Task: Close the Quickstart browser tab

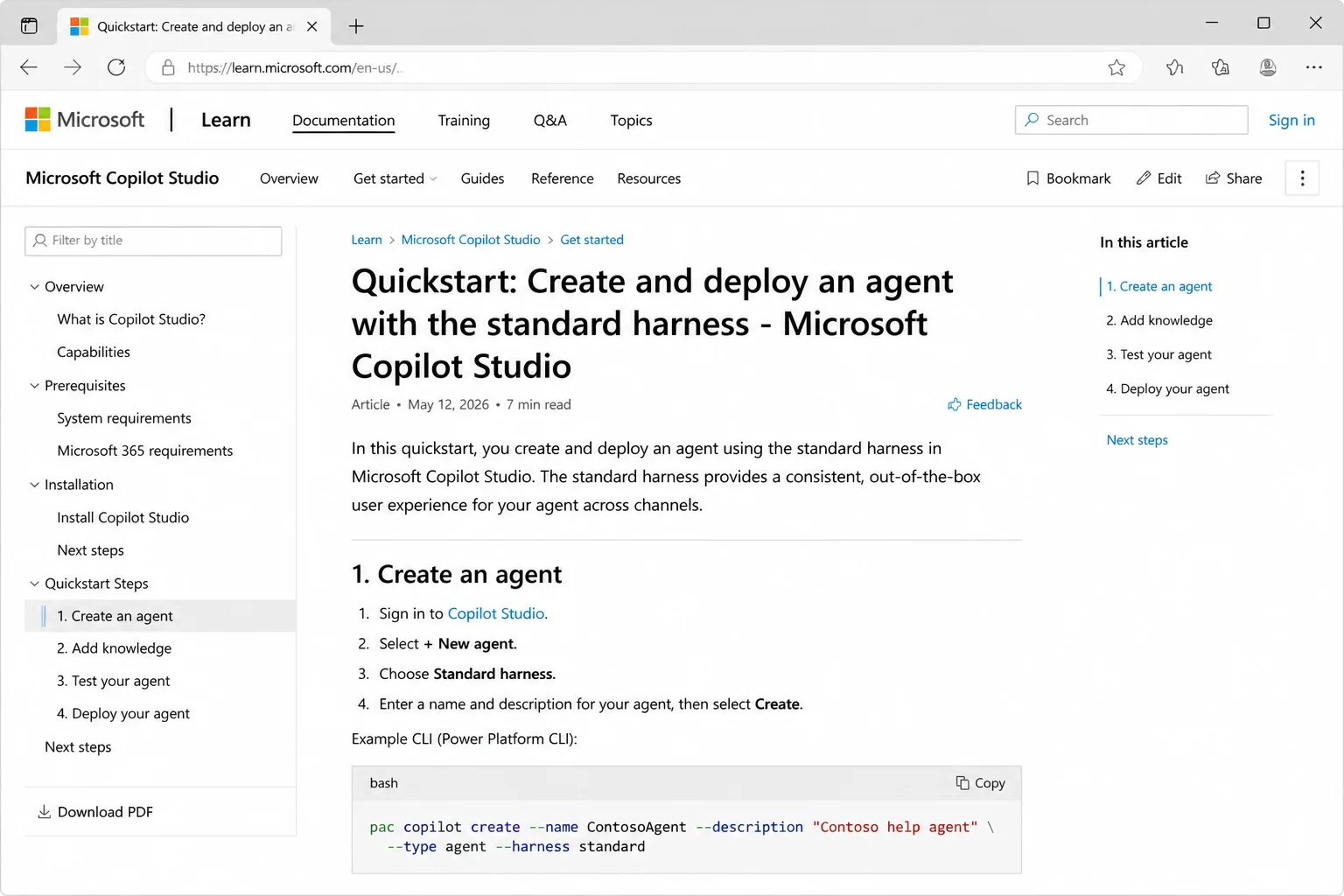Action: coord(311,26)
